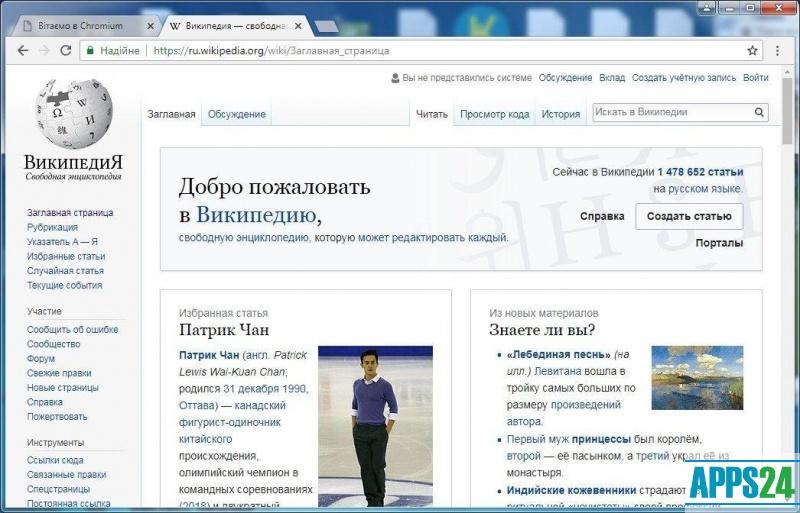Click the «Лебединая песнь» link

click(x=559, y=355)
